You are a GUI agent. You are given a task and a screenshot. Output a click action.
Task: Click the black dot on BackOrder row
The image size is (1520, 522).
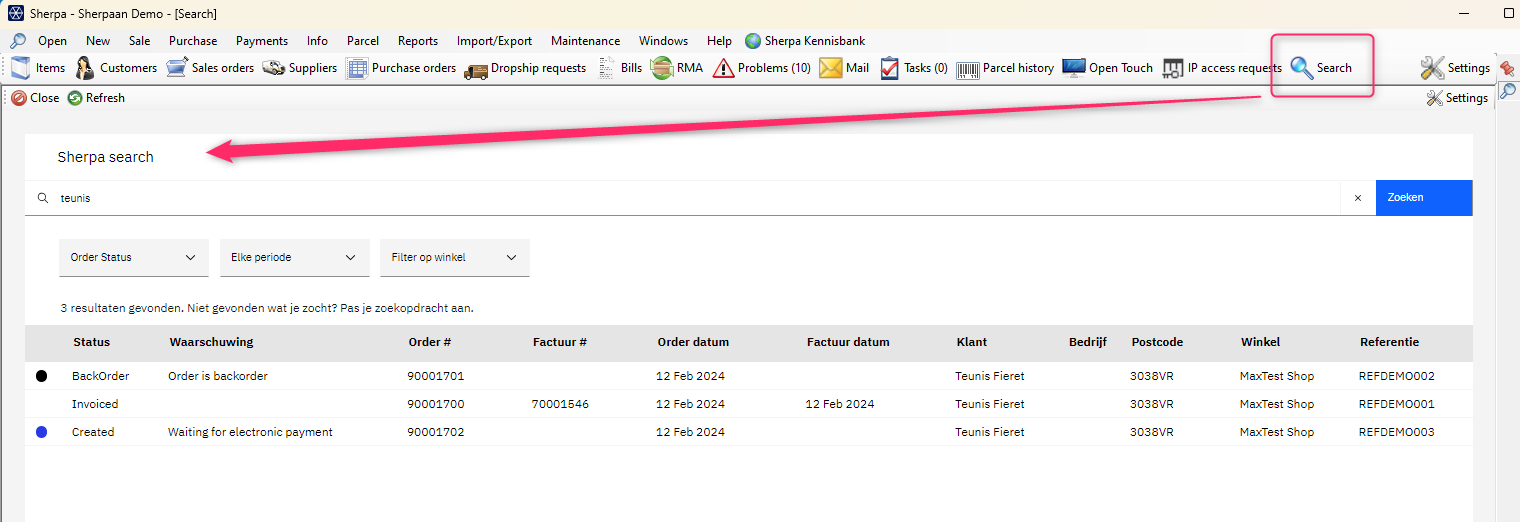[x=41, y=376]
